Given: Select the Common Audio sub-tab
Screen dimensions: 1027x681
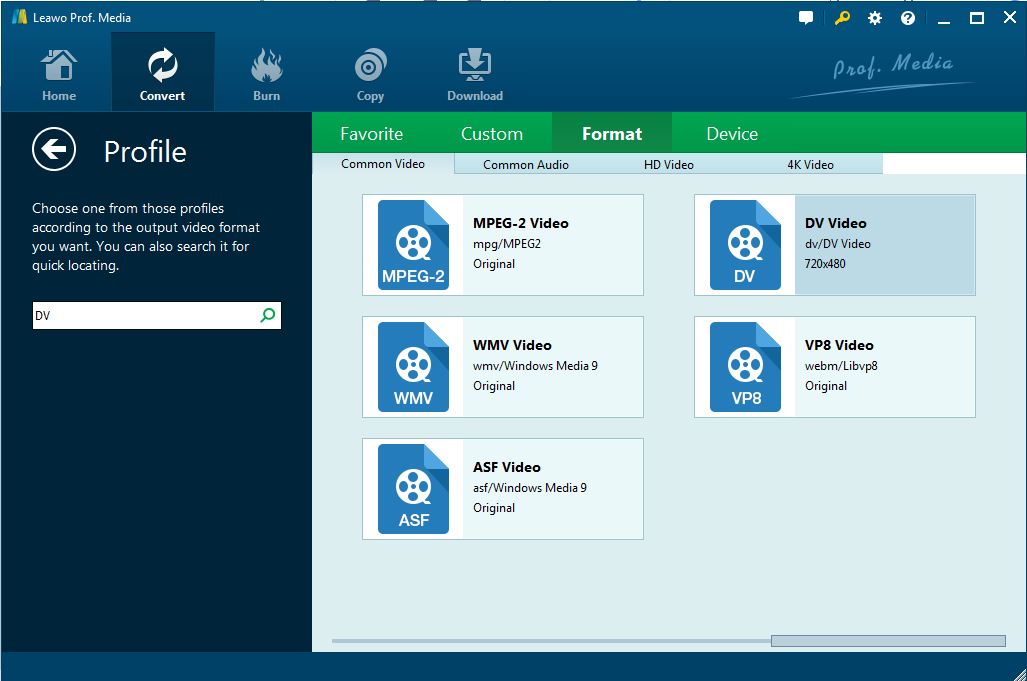Looking at the screenshot, I should point(526,165).
